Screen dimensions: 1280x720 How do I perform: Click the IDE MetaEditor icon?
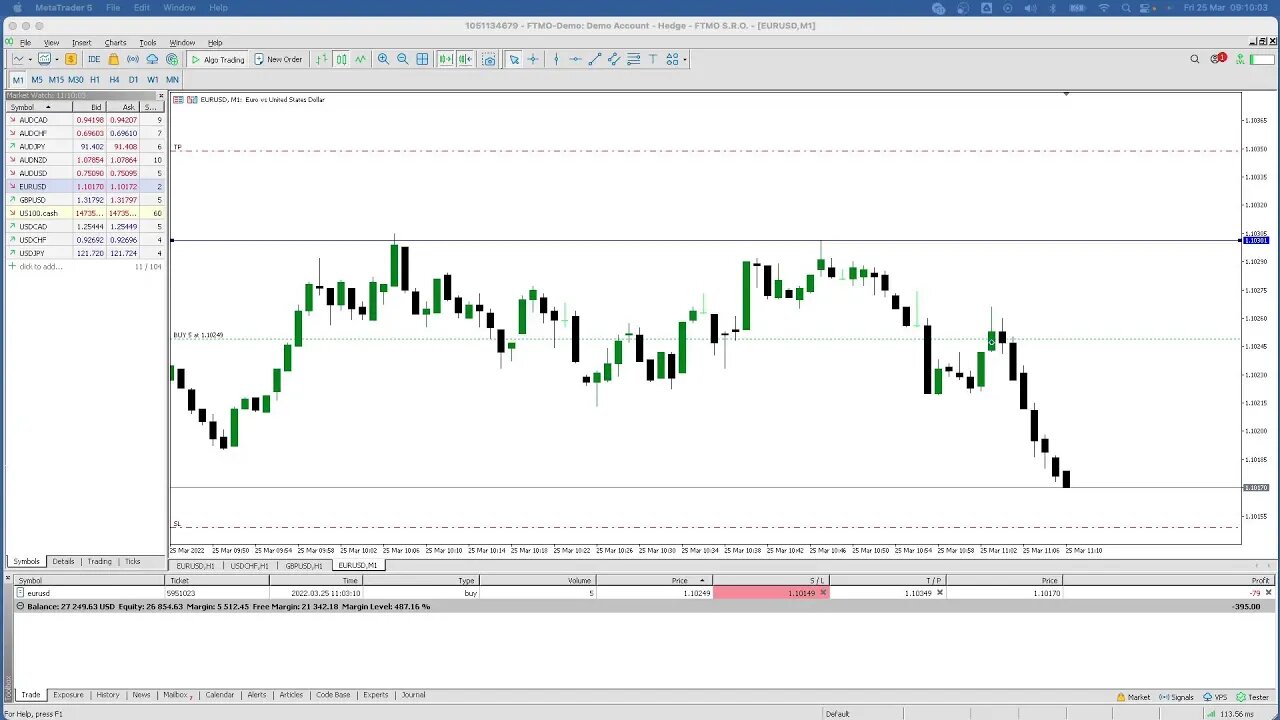pyautogui.click(x=94, y=59)
